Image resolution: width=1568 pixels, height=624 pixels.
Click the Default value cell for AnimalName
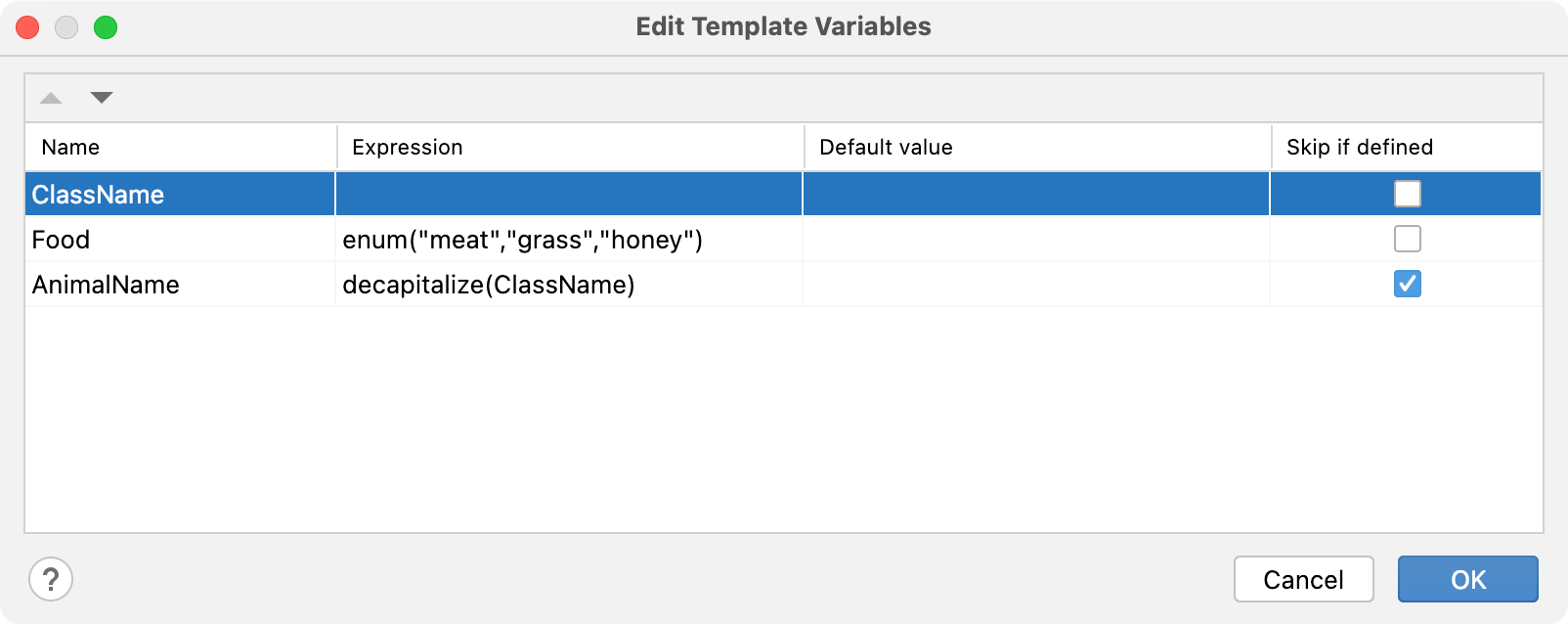1035,285
